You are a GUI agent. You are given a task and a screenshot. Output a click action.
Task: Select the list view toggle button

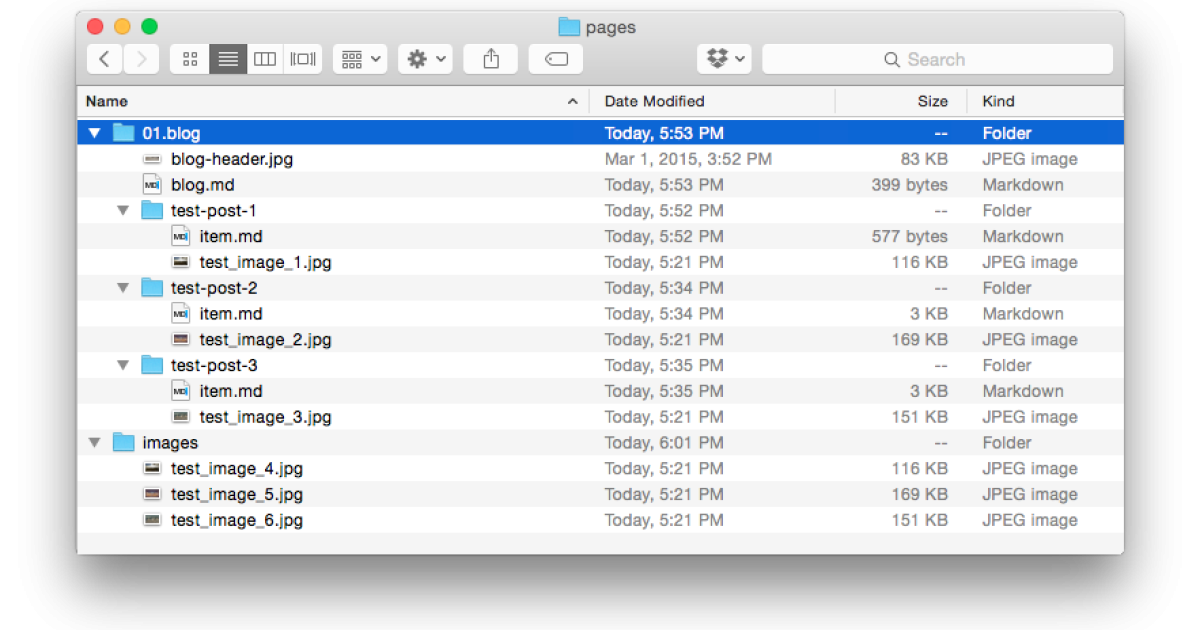click(228, 59)
